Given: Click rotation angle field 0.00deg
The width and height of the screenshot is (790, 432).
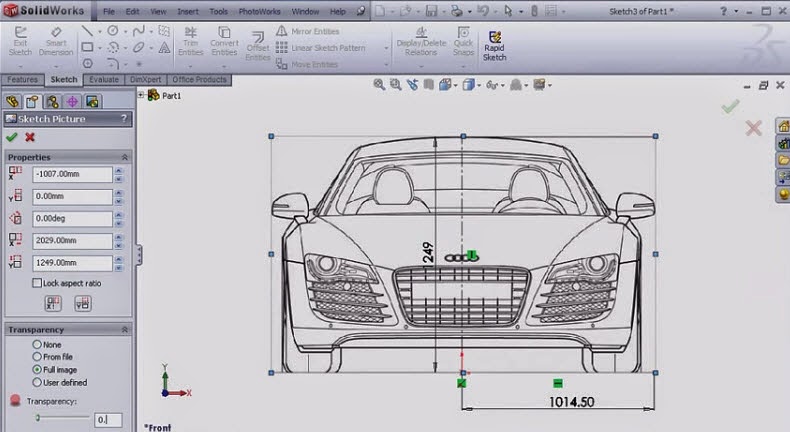Looking at the screenshot, I should (x=73, y=218).
